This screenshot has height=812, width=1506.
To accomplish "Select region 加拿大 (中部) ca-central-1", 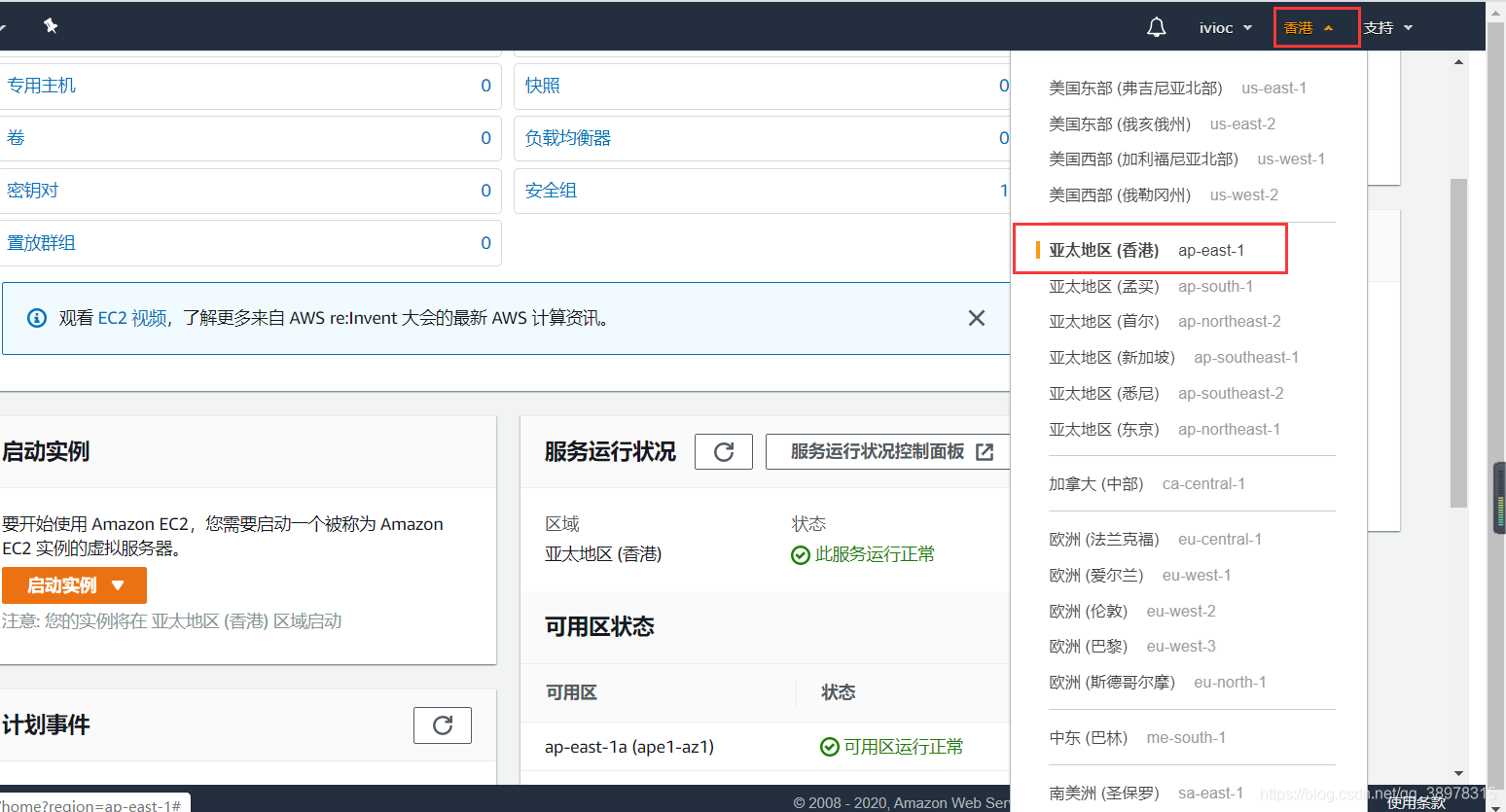I will click(1147, 483).
